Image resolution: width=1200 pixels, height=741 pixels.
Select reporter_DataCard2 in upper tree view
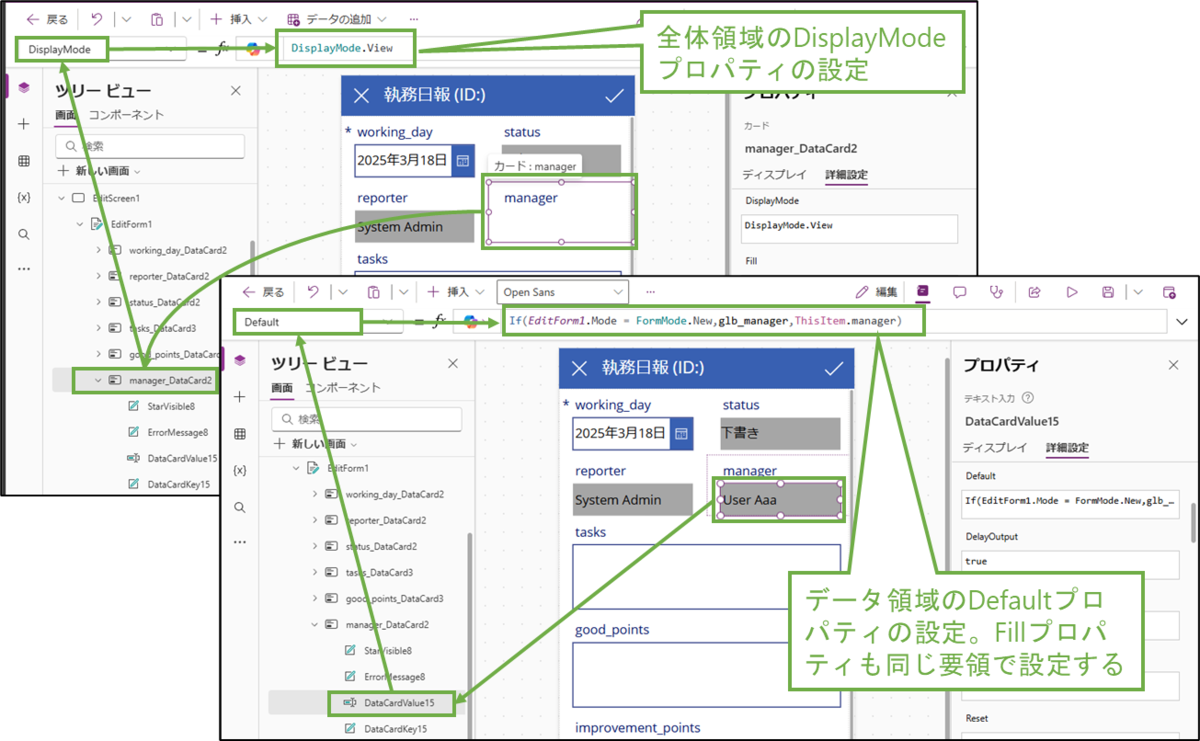[x=168, y=276]
